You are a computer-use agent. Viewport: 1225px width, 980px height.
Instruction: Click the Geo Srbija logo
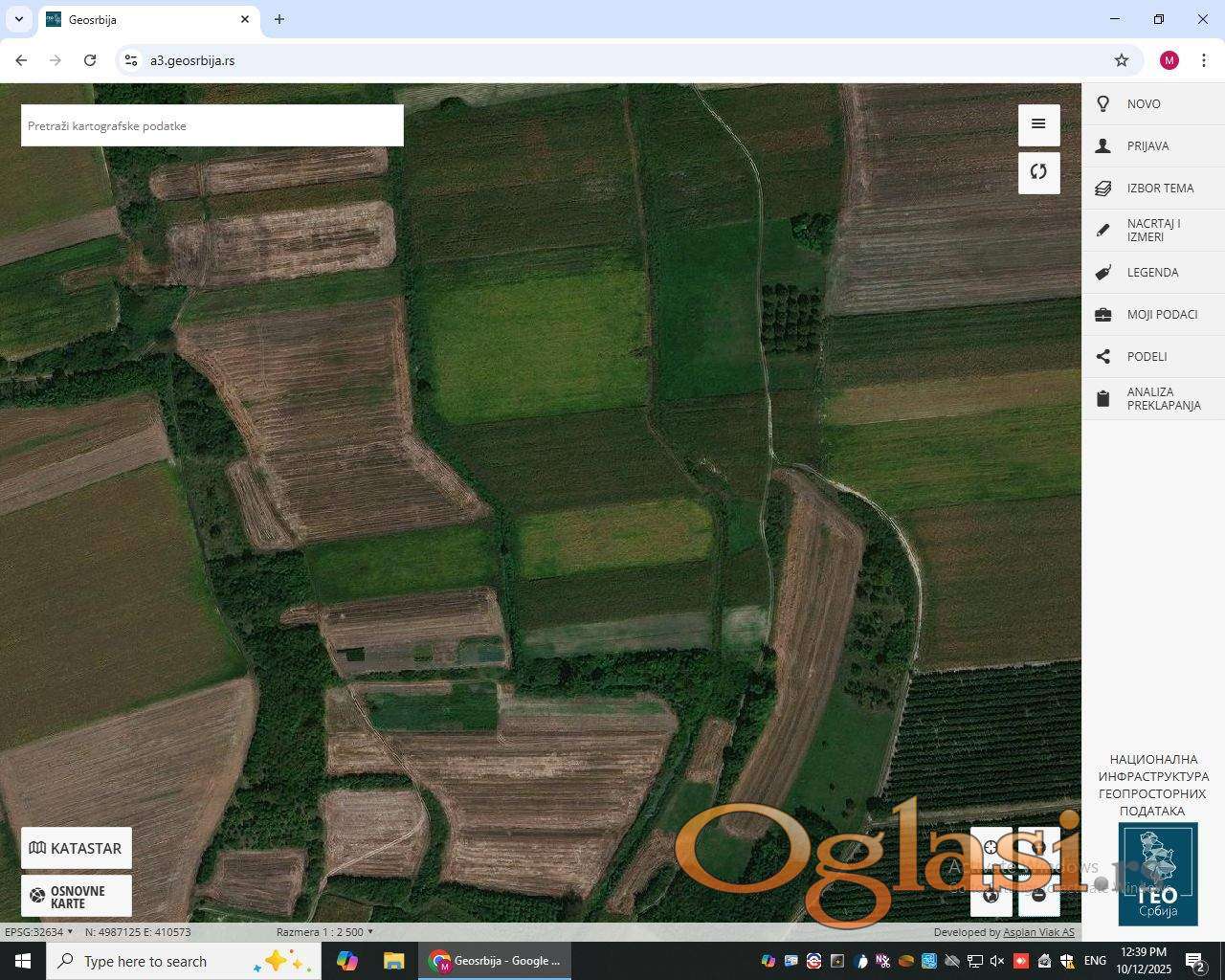coord(1158,874)
